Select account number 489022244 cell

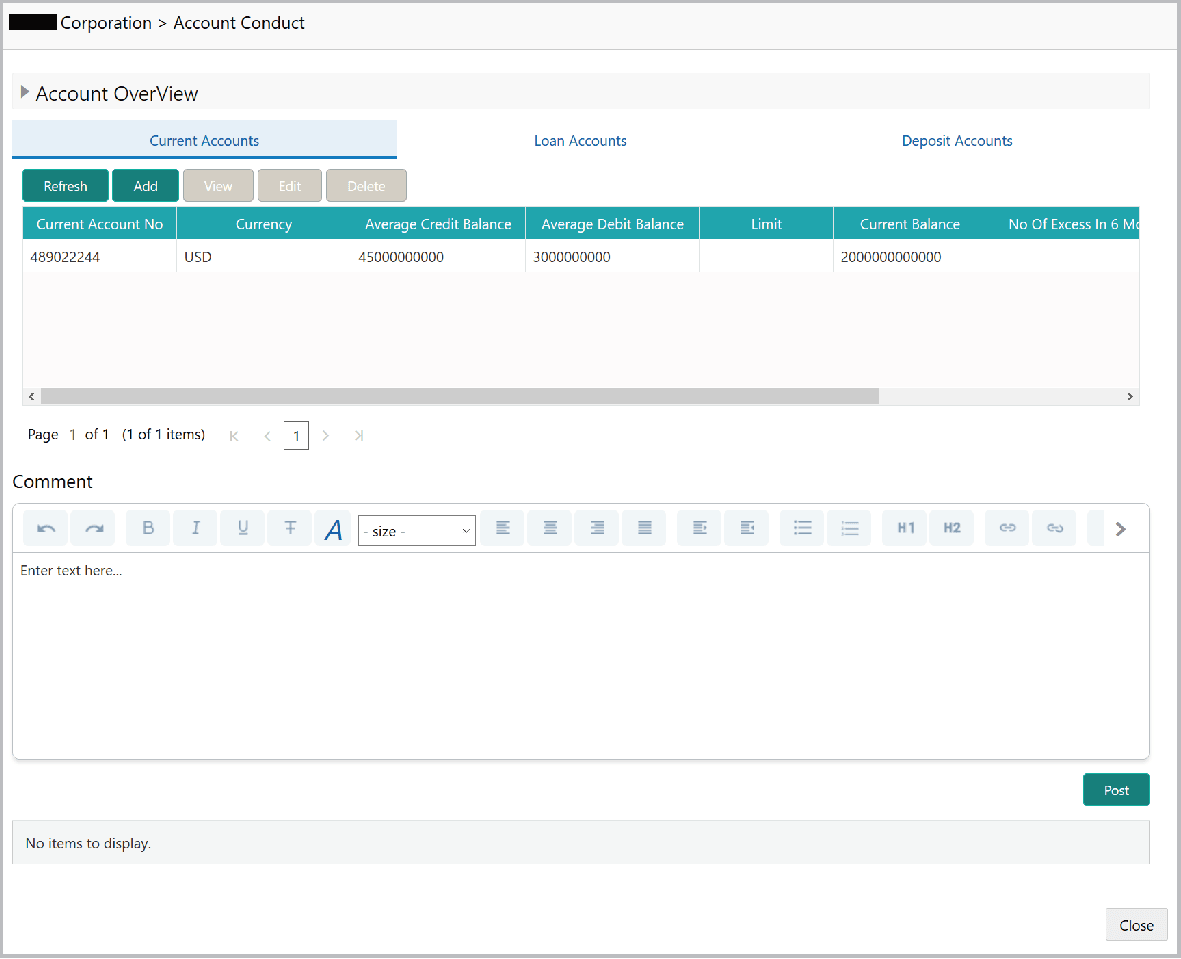(x=99, y=257)
